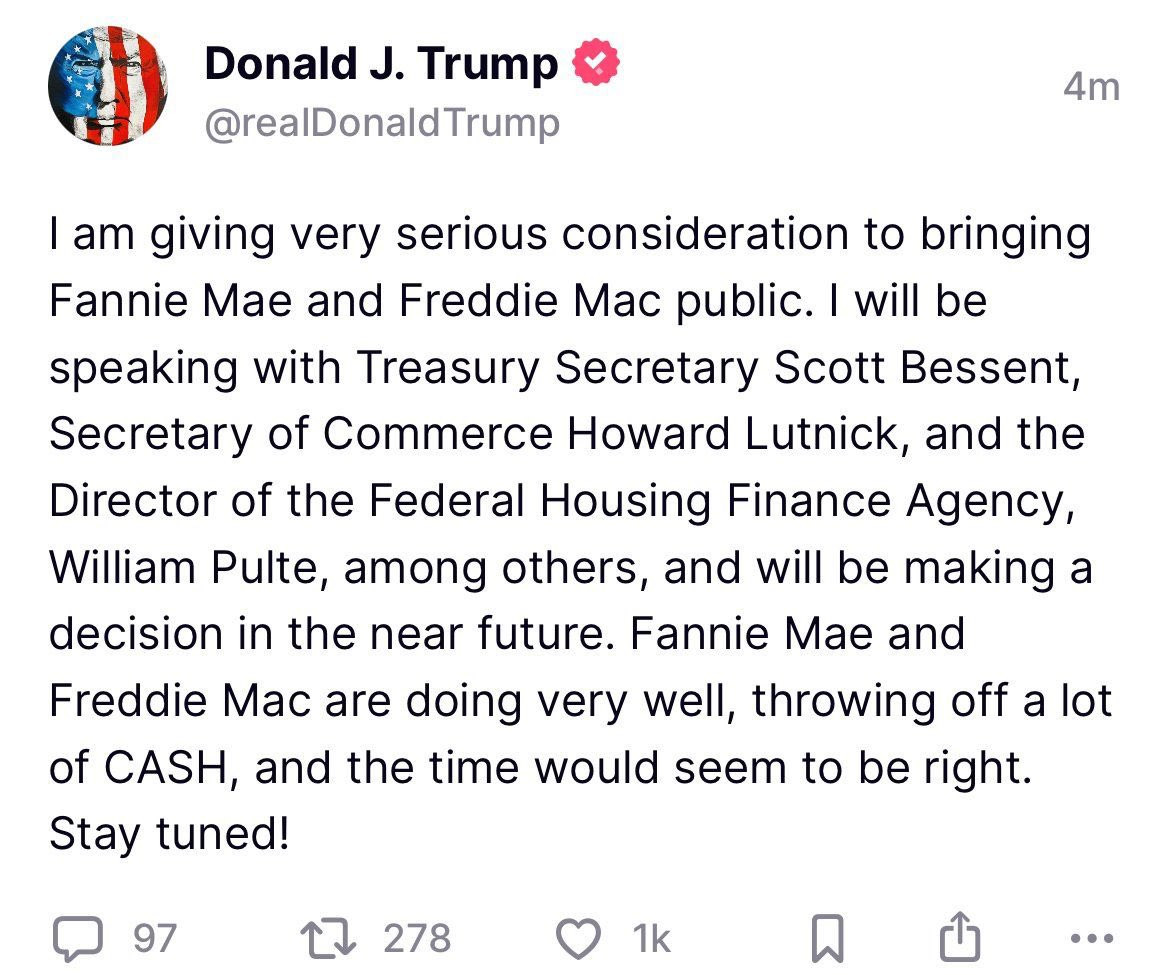The height and width of the screenshot is (975, 1170).
Task: Tap the share upload icon
Action: [958, 936]
